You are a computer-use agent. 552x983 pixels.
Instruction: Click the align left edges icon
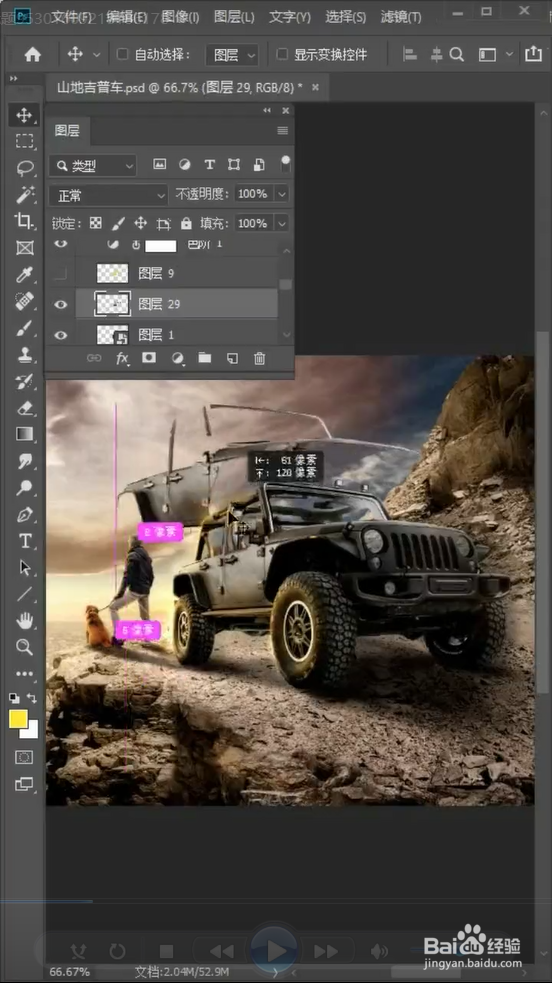pos(410,55)
